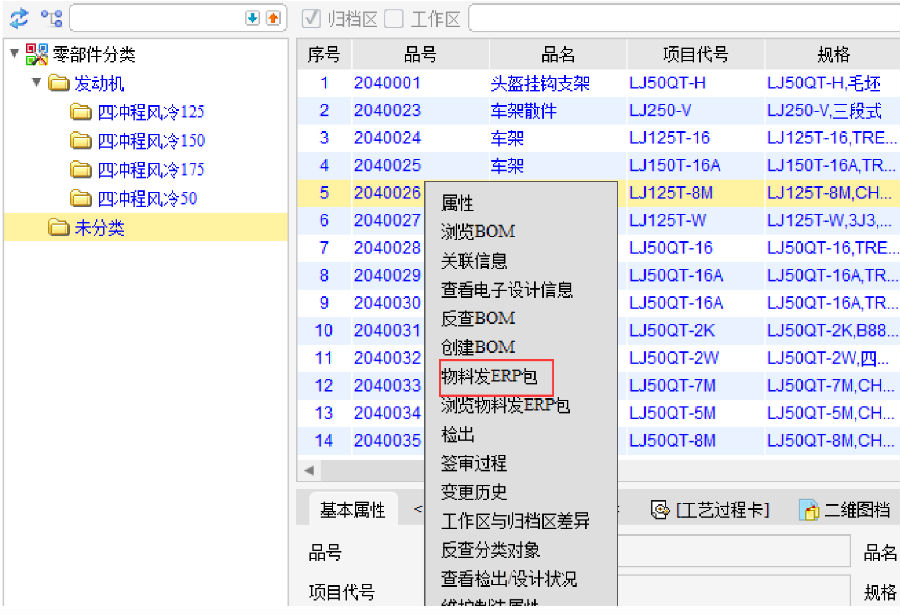Click part name 车架散件

pyautogui.click(x=523, y=111)
